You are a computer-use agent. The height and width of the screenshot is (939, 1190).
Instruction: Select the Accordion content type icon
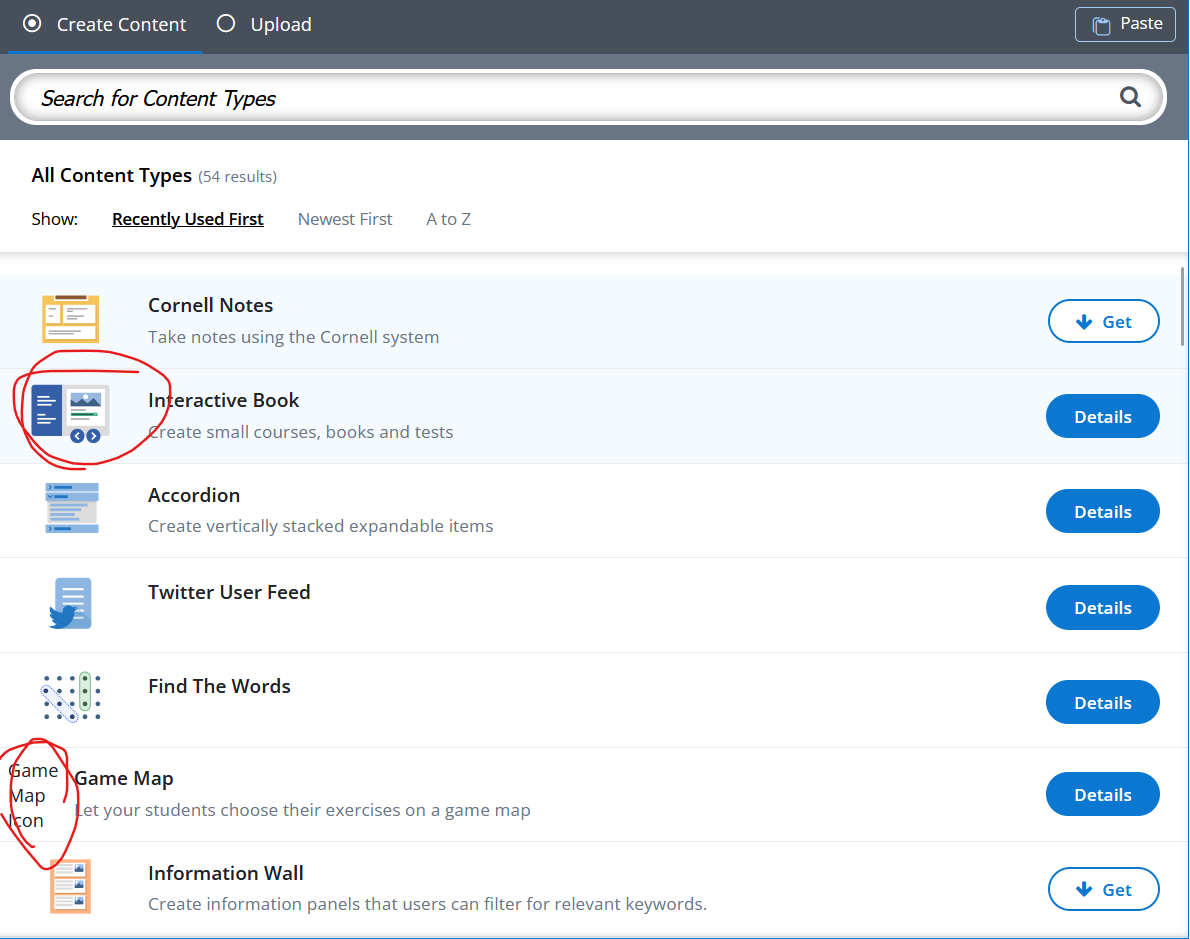72,508
